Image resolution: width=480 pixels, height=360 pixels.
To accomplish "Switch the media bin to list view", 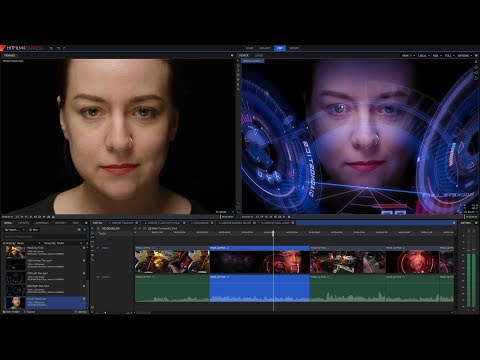I will pos(79,230).
